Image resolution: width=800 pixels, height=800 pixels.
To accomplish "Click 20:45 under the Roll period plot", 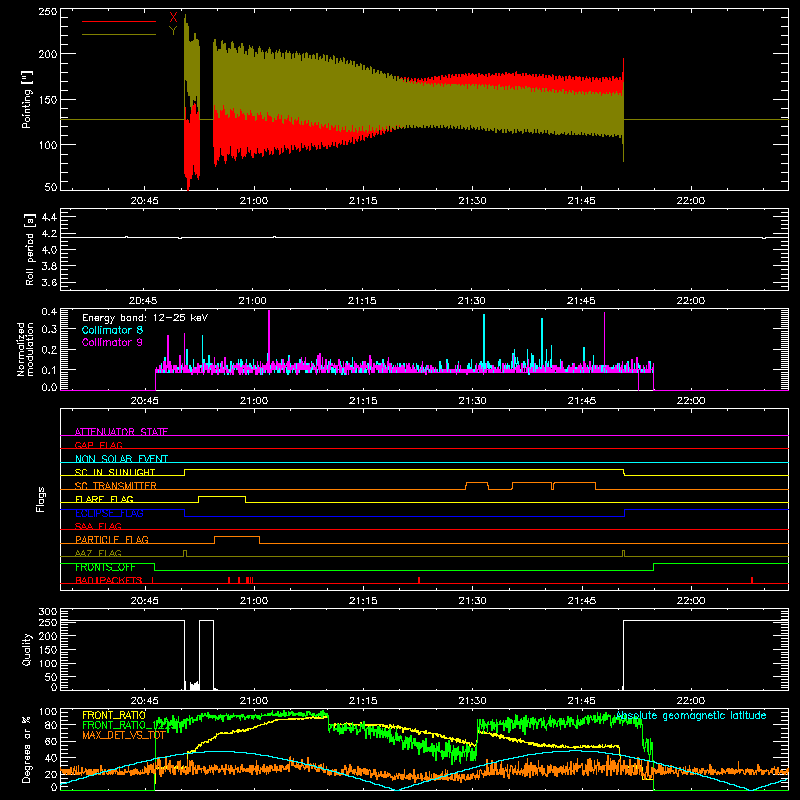I will (143, 301).
